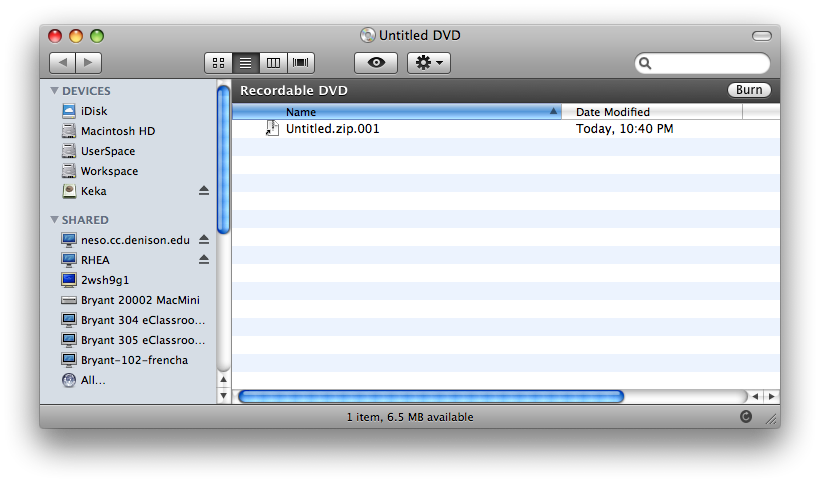Click the burn status icon in status bar
The width and height of the screenshot is (820, 483).
pos(746,417)
